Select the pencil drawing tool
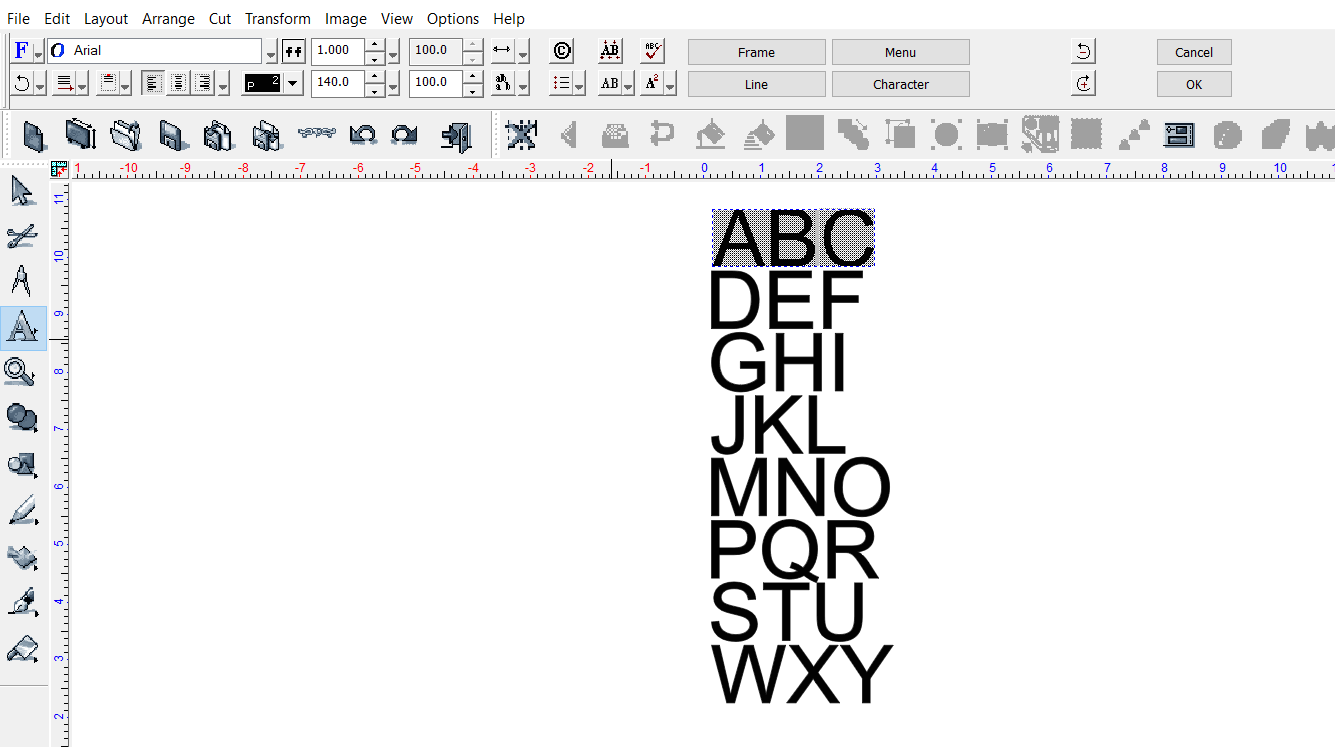Viewport: 1335px width, 747px height. [22, 511]
